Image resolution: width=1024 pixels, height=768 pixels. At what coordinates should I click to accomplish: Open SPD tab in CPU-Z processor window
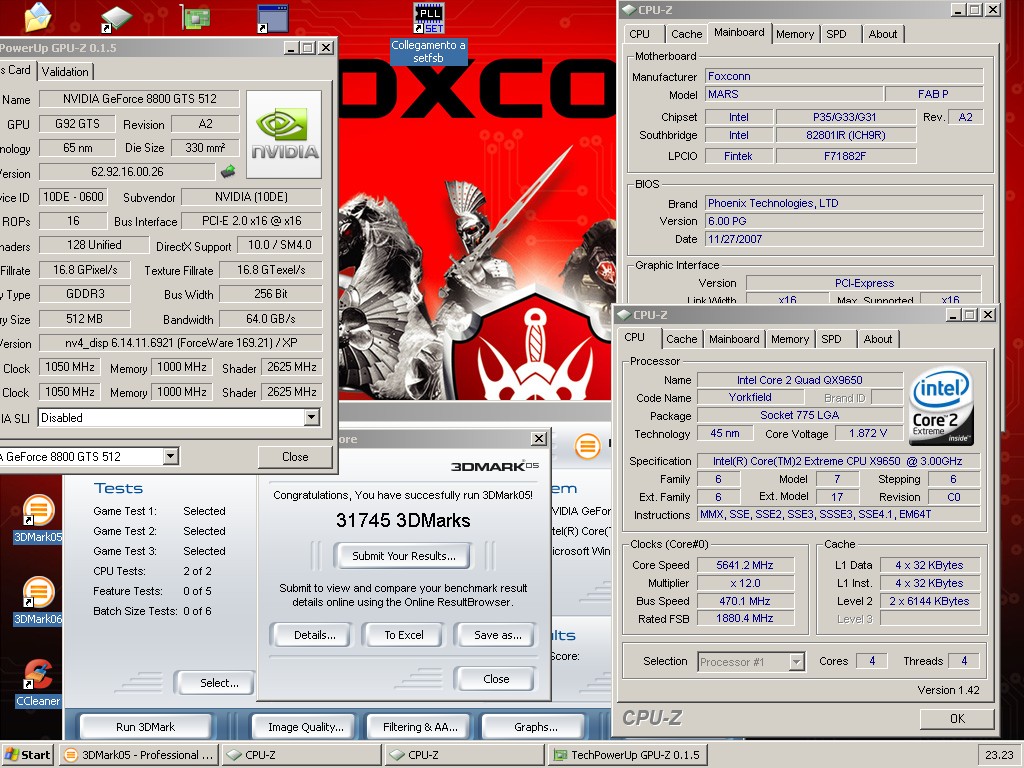point(831,339)
